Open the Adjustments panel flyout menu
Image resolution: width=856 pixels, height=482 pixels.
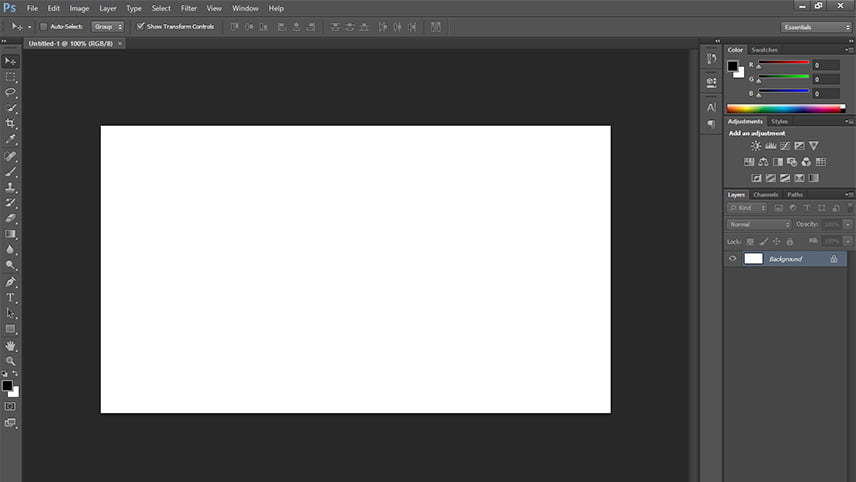849,122
